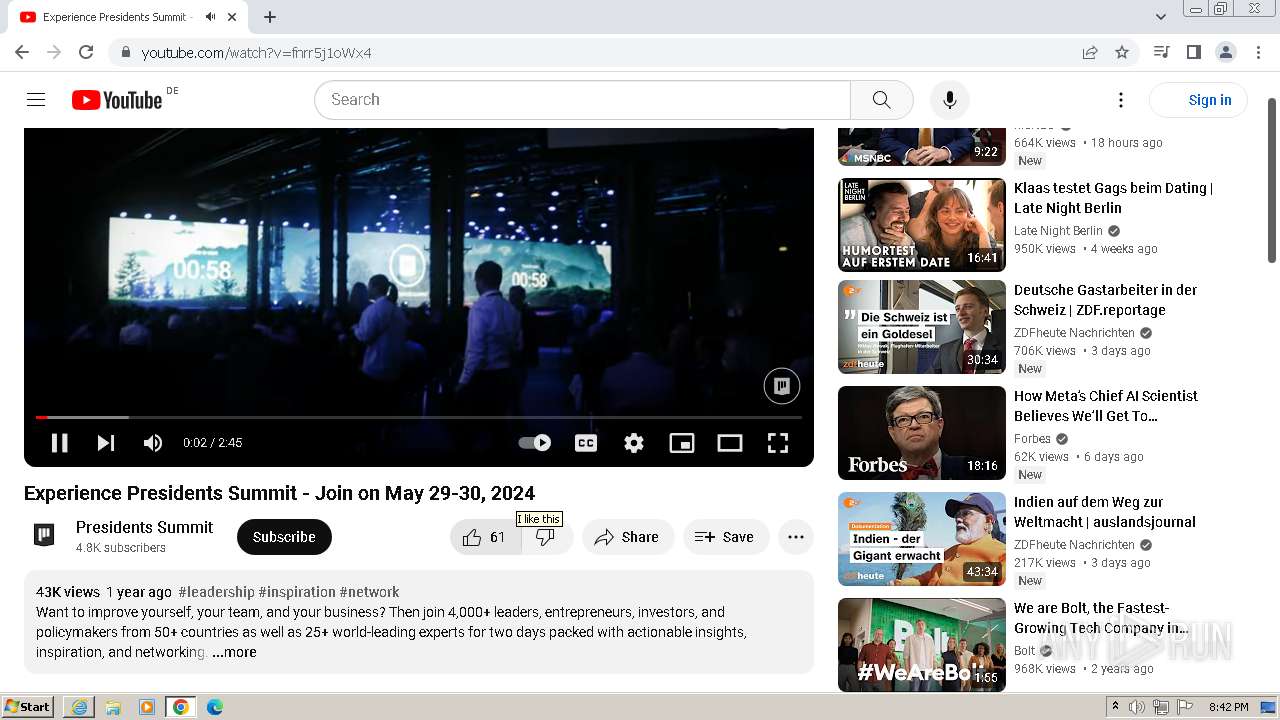Launch Internet Explorer from taskbar
This screenshot has width=1280, height=720.
coord(79,707)
